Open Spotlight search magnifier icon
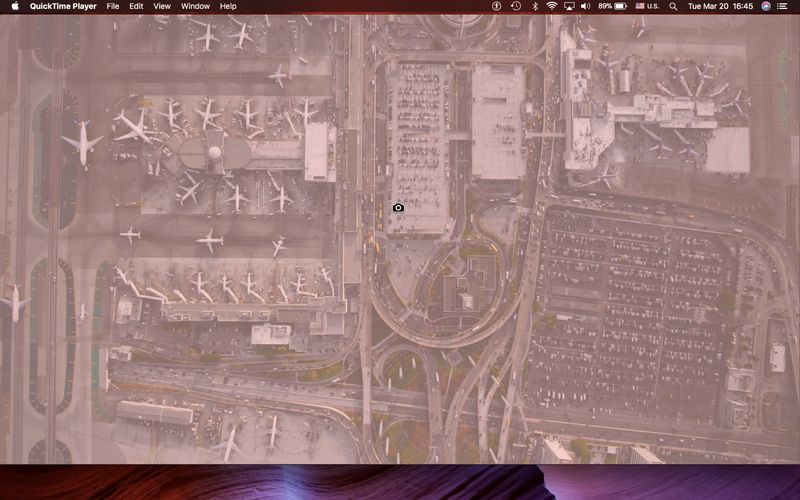This screenshot has height=500, width=800. coord(673,6)
